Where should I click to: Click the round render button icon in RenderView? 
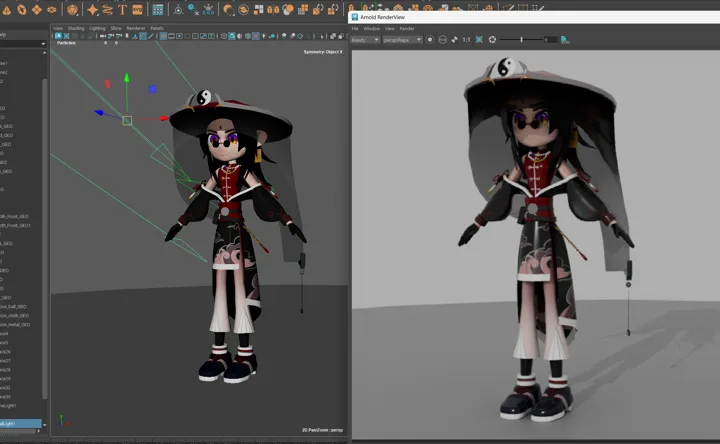(x=430, y=40)
